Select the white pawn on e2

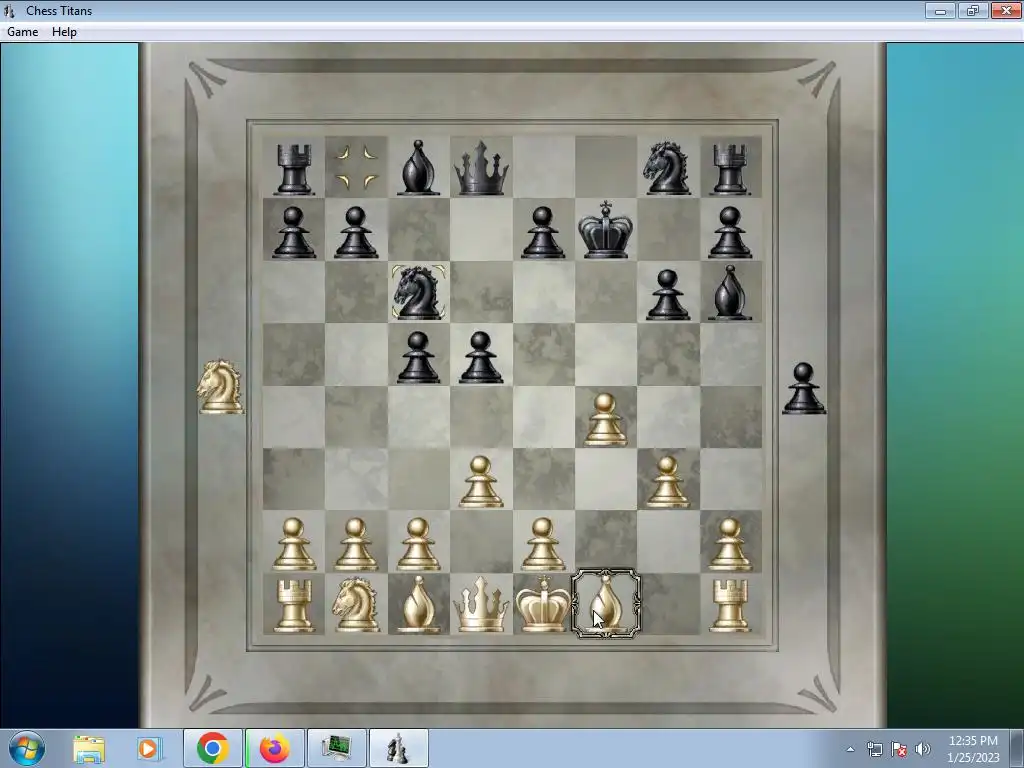pos(543,545)
